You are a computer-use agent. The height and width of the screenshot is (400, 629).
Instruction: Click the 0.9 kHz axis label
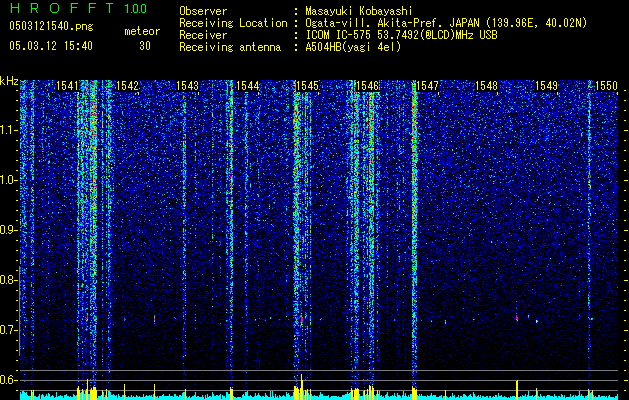[x=8, y=230]
